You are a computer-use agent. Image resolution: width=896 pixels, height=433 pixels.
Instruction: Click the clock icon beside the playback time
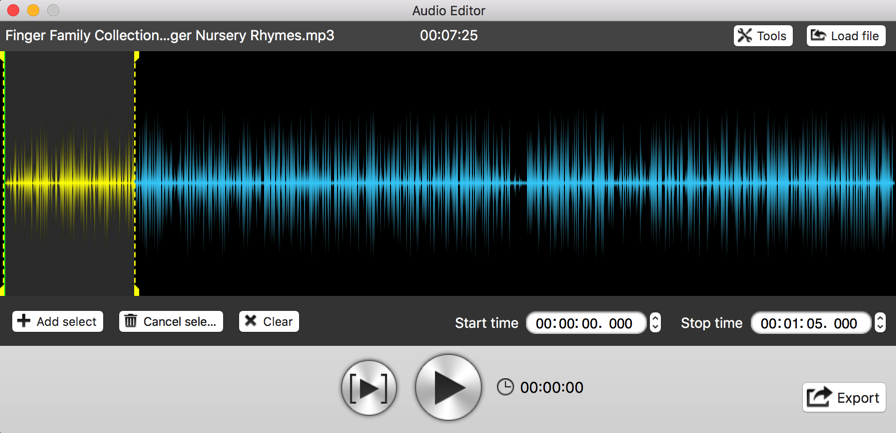(505, 387)
